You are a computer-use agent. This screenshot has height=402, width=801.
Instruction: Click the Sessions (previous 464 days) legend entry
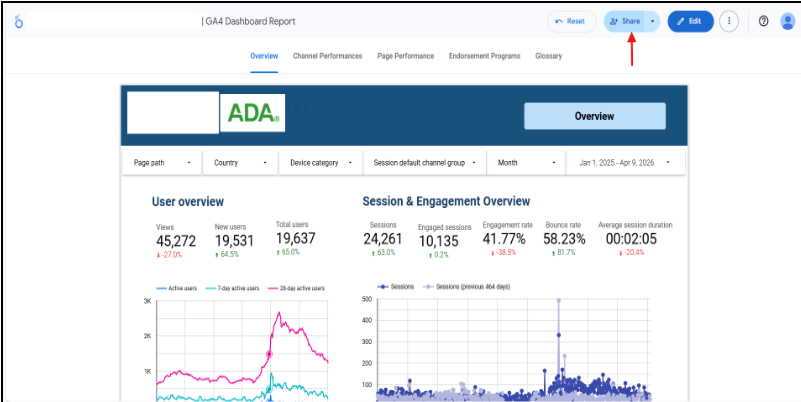(465, 287)
